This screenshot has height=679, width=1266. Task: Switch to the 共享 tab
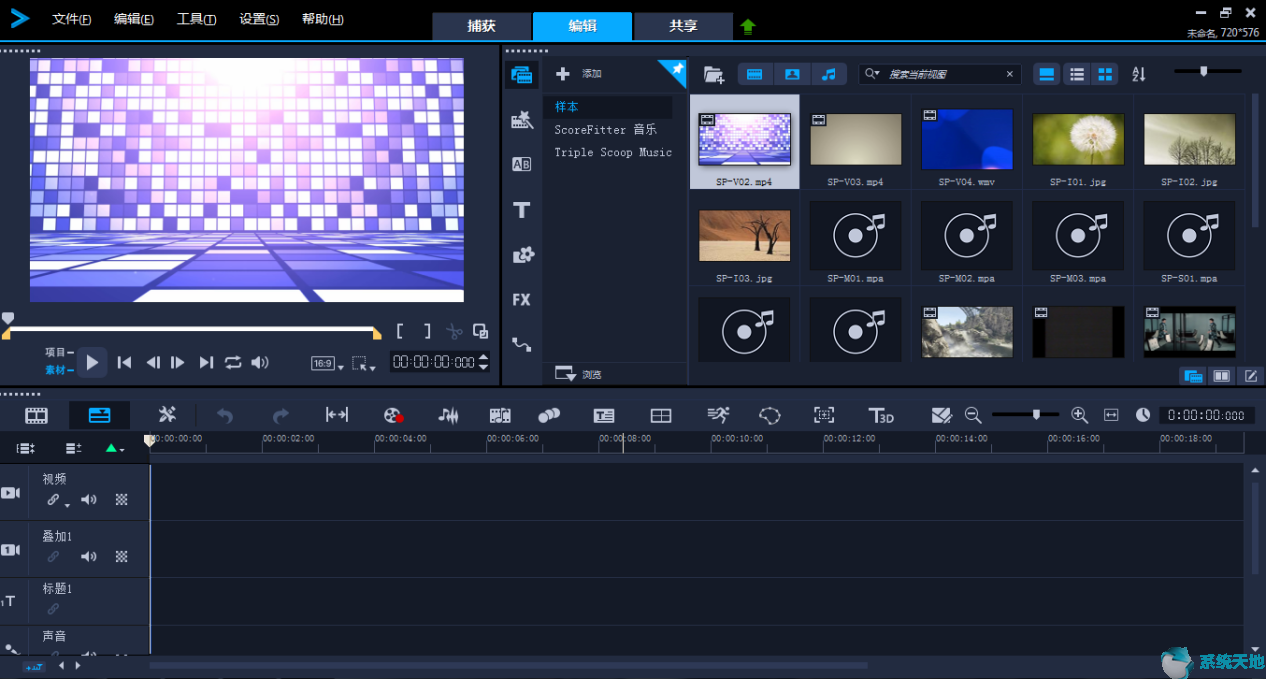pos(683,26)
